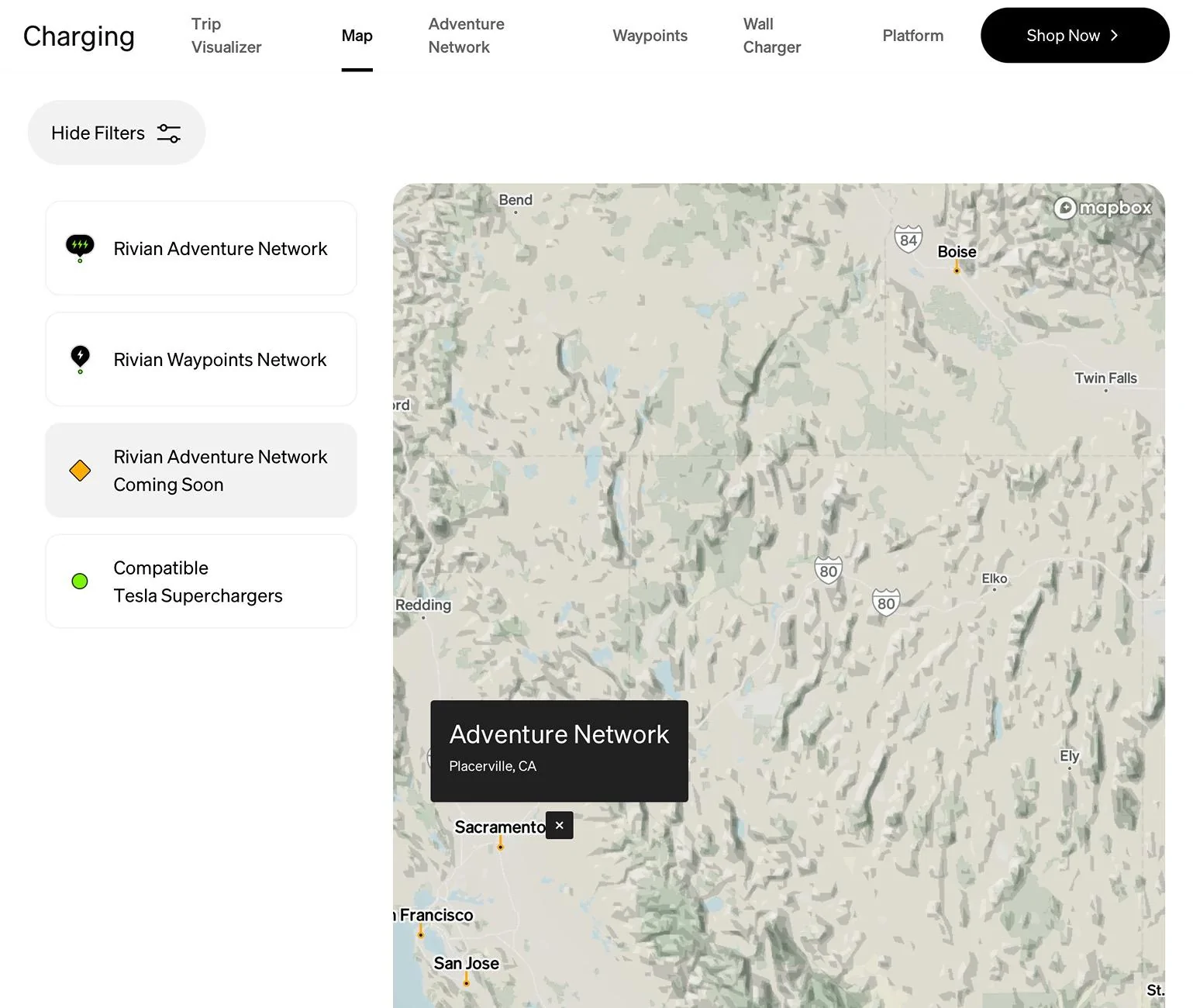Click the San Jose city label
This screenshot has height=1008, width=1193.
tap(467, 964)
